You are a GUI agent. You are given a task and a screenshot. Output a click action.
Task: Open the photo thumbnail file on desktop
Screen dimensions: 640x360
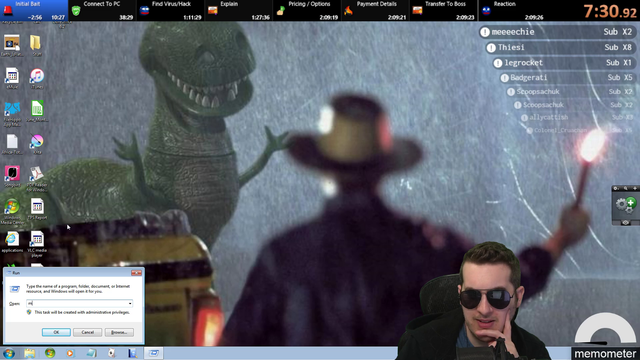point(12,45)
